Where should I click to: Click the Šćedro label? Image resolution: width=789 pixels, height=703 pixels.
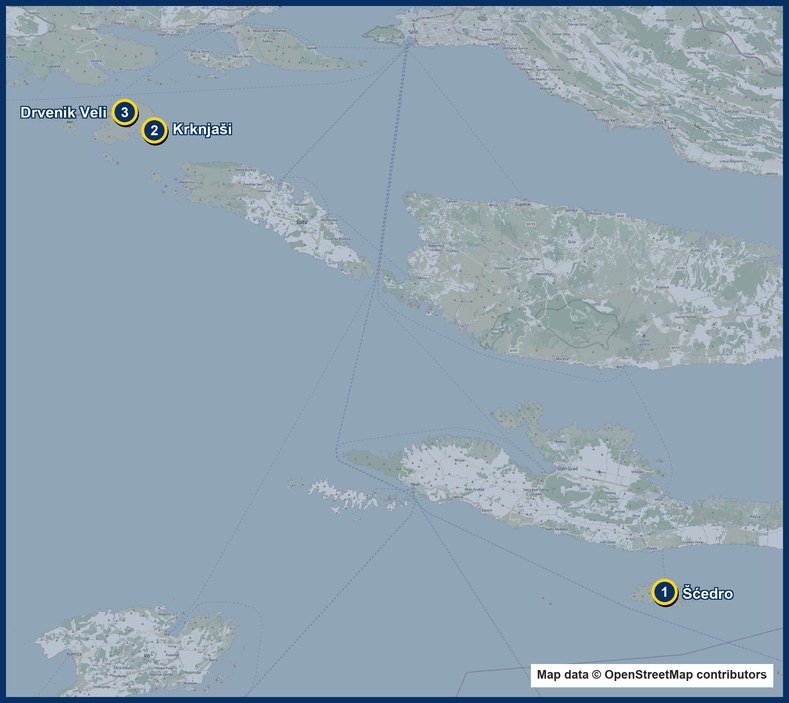tap(707, 594)
